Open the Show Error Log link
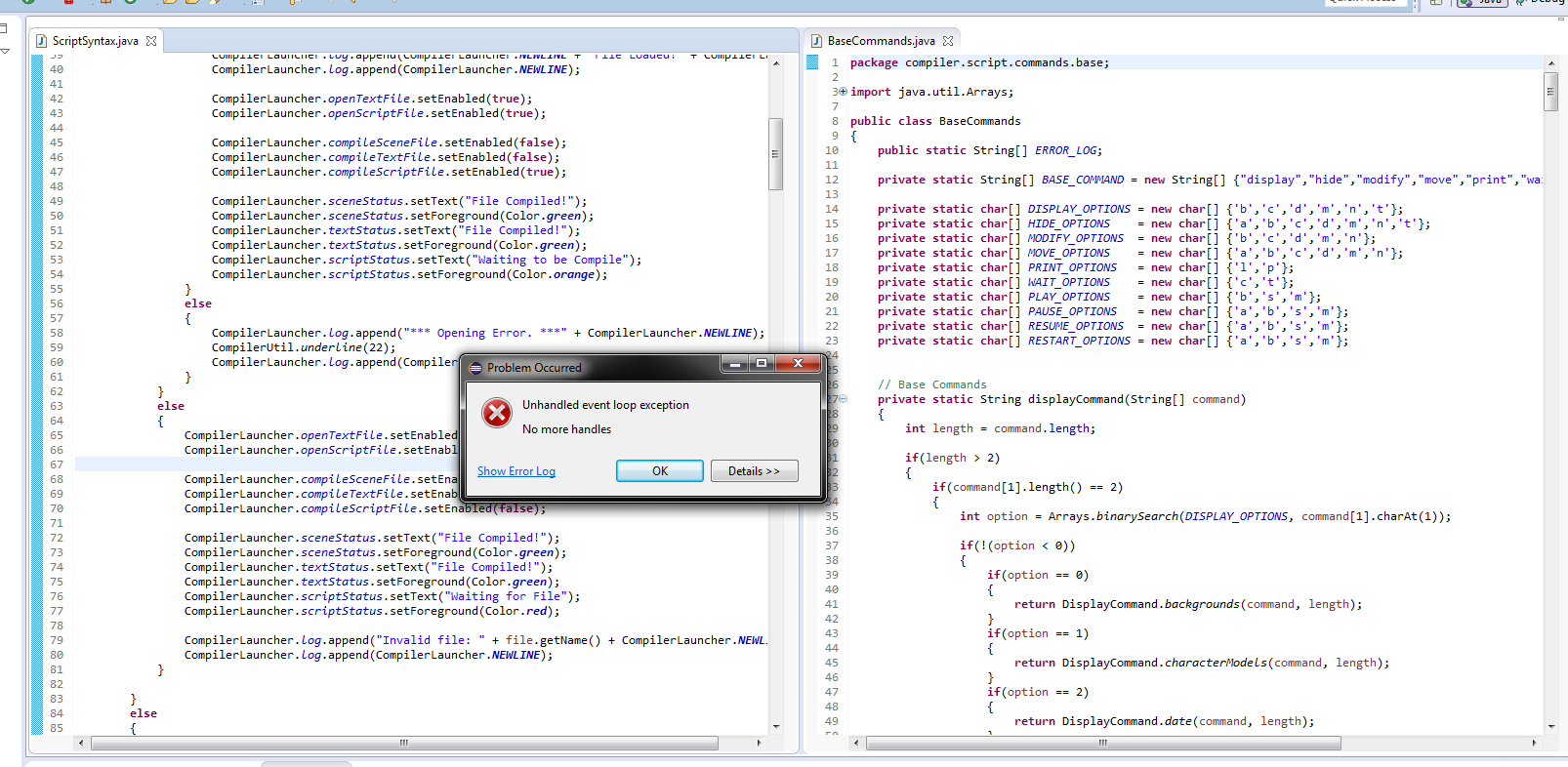Viewport: 1568px width, 767px height. (x=516, y=471)
